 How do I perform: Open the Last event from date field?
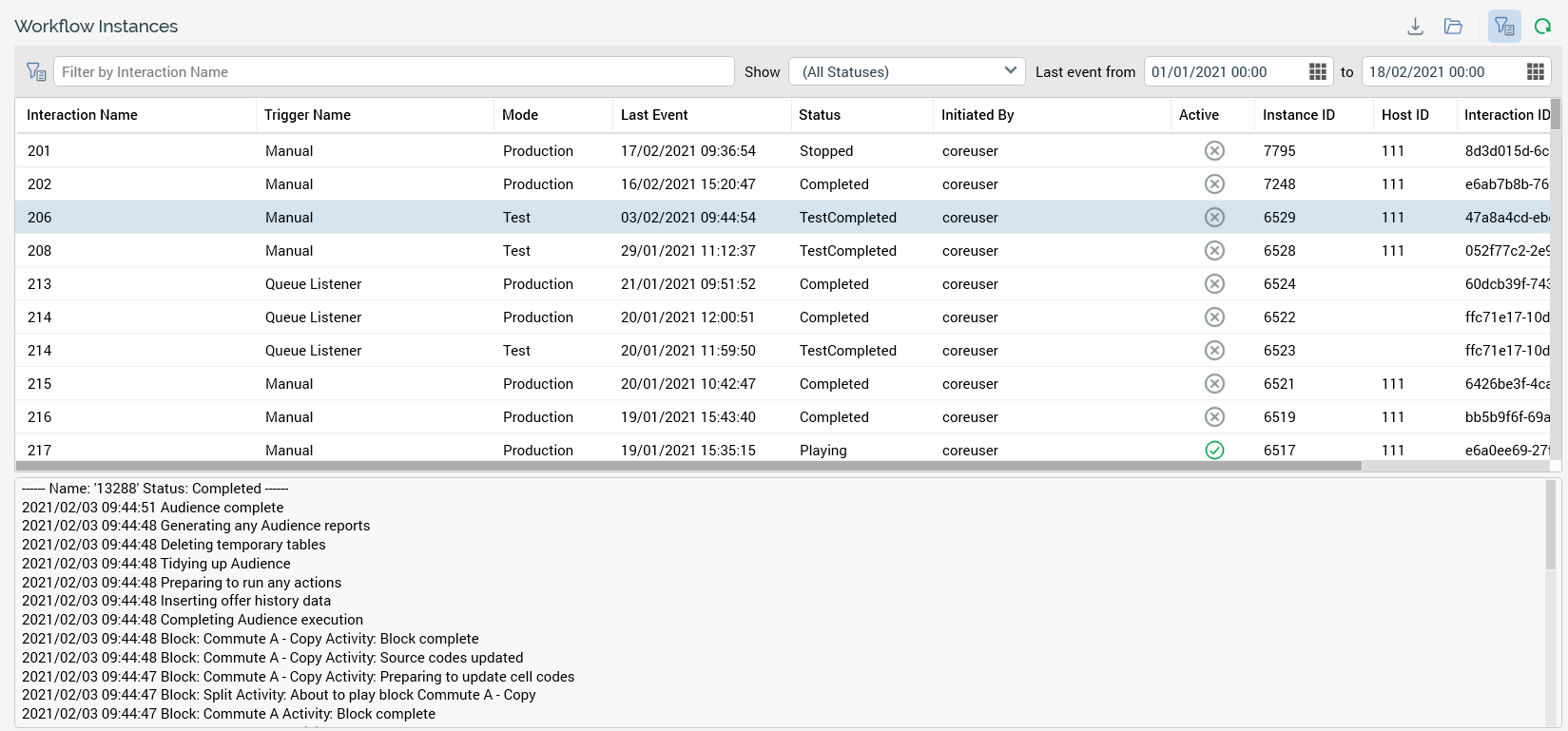(1222, 72)
